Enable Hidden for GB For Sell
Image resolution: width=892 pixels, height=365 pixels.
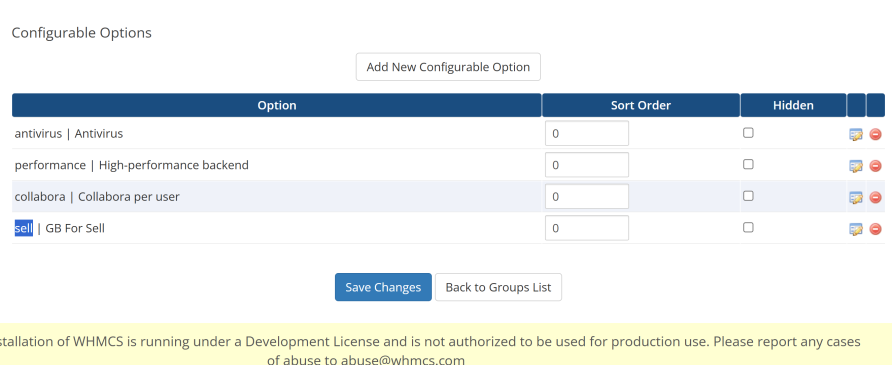[x=748, y=227]
